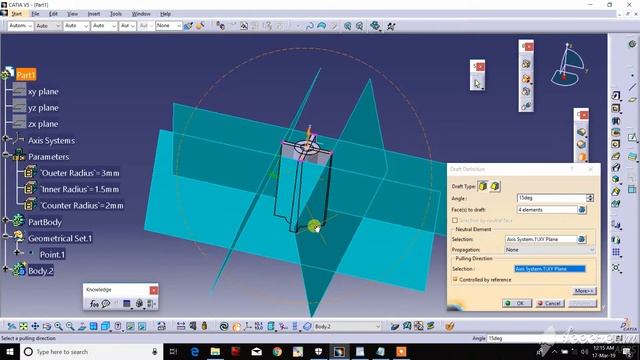Click the design table icon in Knowledge toolbar
This screenshot has width=640, height=360.
click(x=127, y=304)
